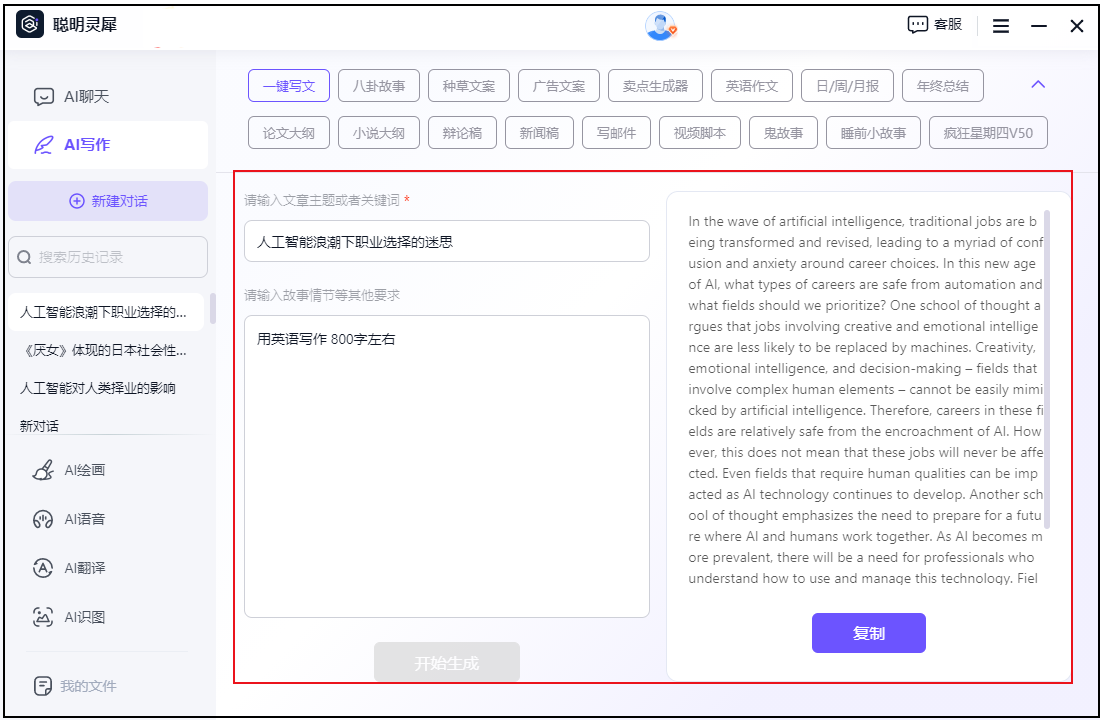
Task: Launch the AI翻译 tool
Action: point(83,567)
